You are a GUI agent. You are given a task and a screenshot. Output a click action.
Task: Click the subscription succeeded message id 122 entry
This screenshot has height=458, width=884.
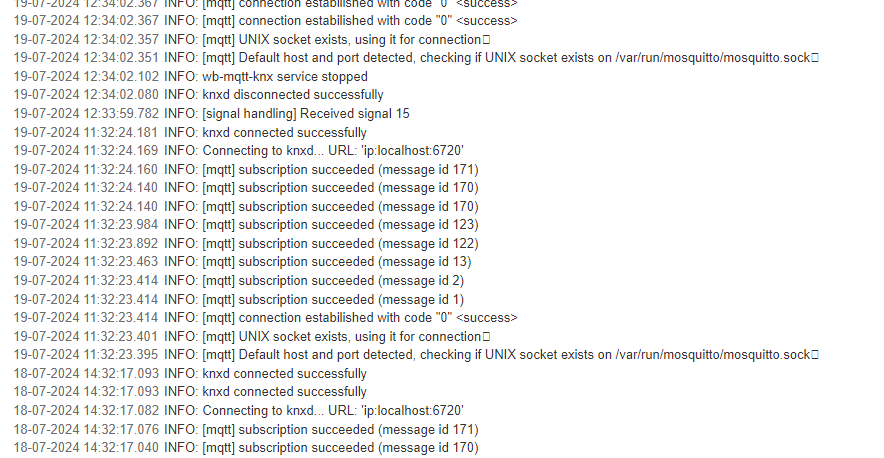pos(246,243)
